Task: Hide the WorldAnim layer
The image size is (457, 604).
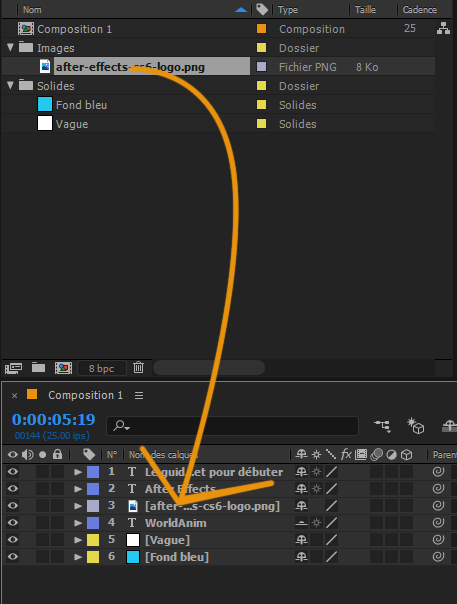Action: (13, 522)
